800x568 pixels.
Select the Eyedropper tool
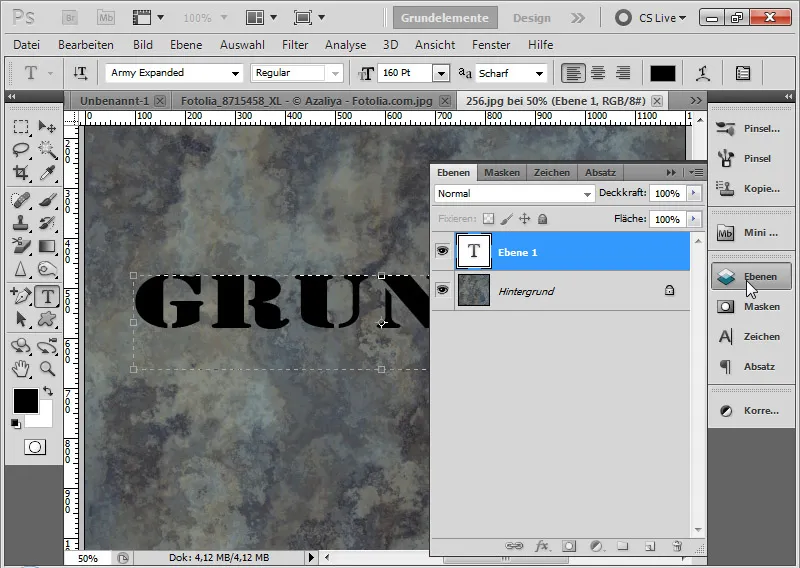point(47,172)
